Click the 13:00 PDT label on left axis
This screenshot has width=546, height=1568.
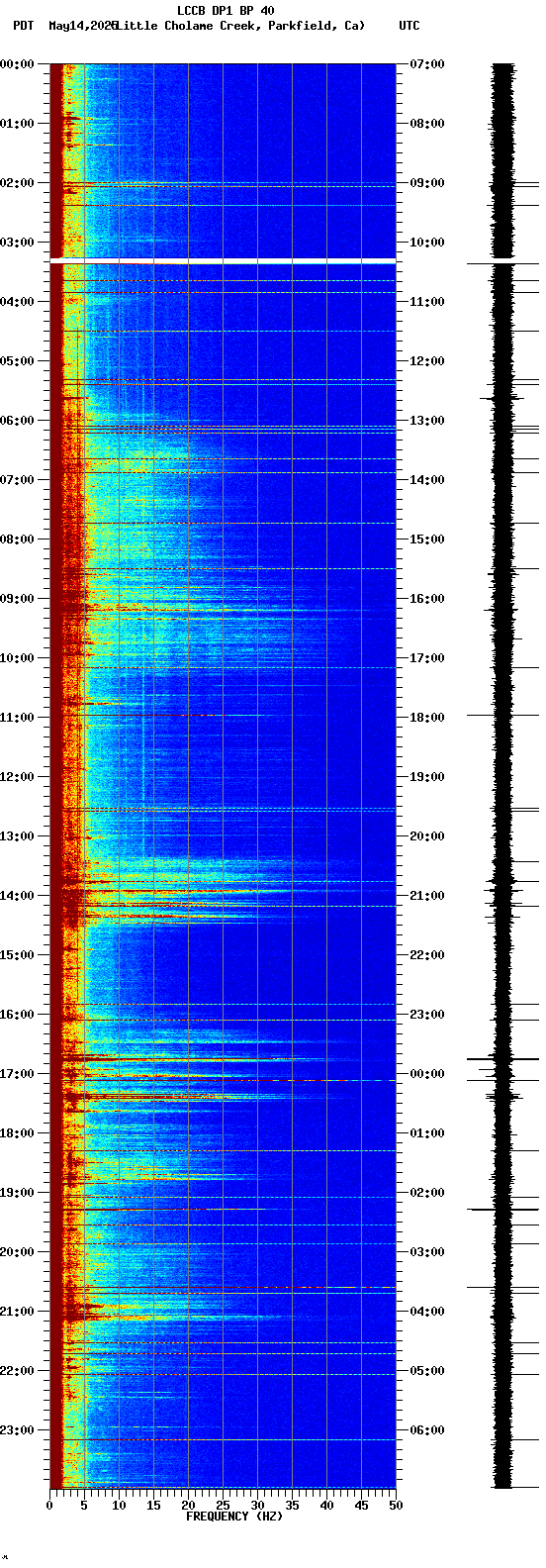tap(17, 836)
